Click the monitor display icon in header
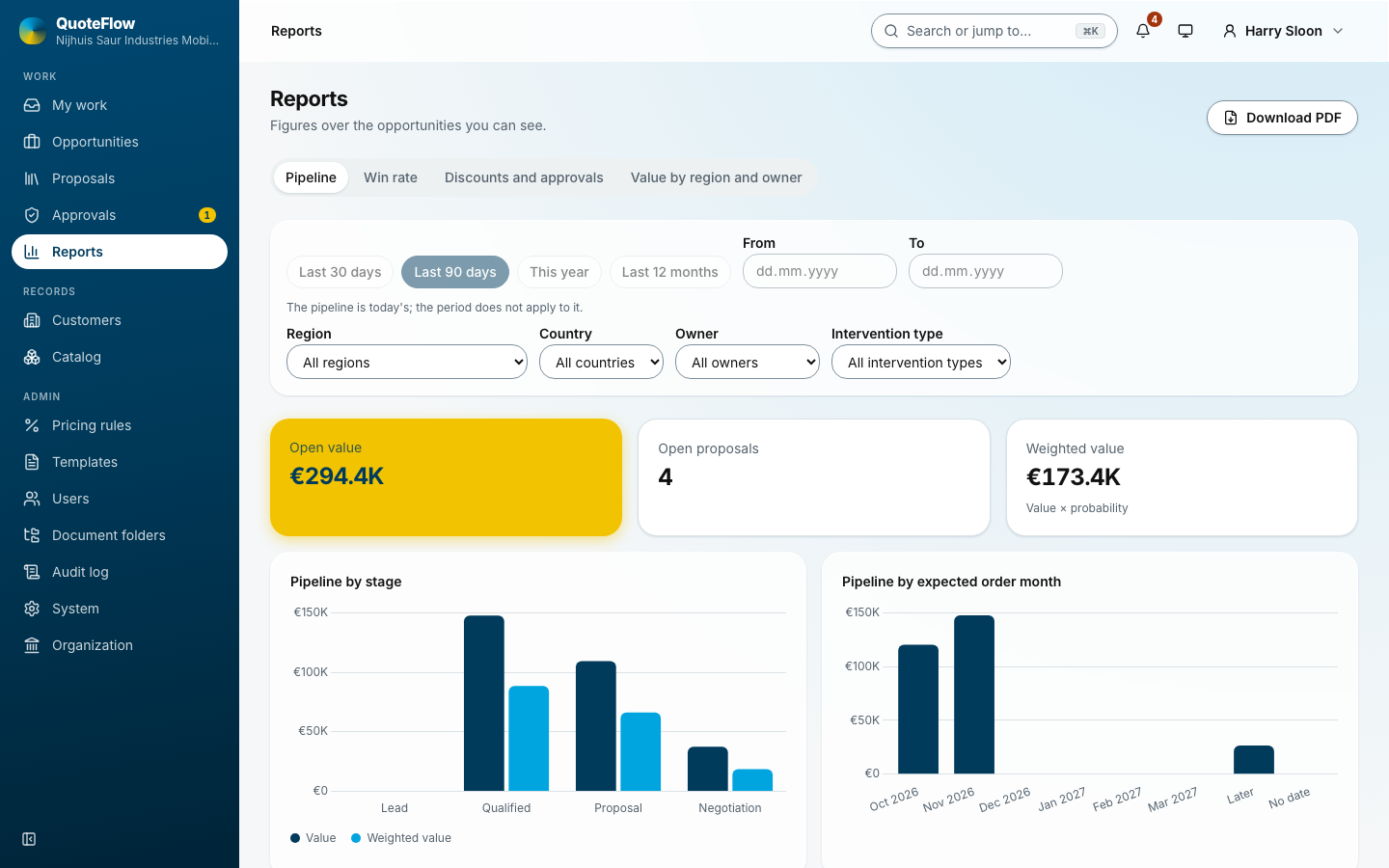The height and width of the screenshot is (868, 1389). [x=1185, y=31]
